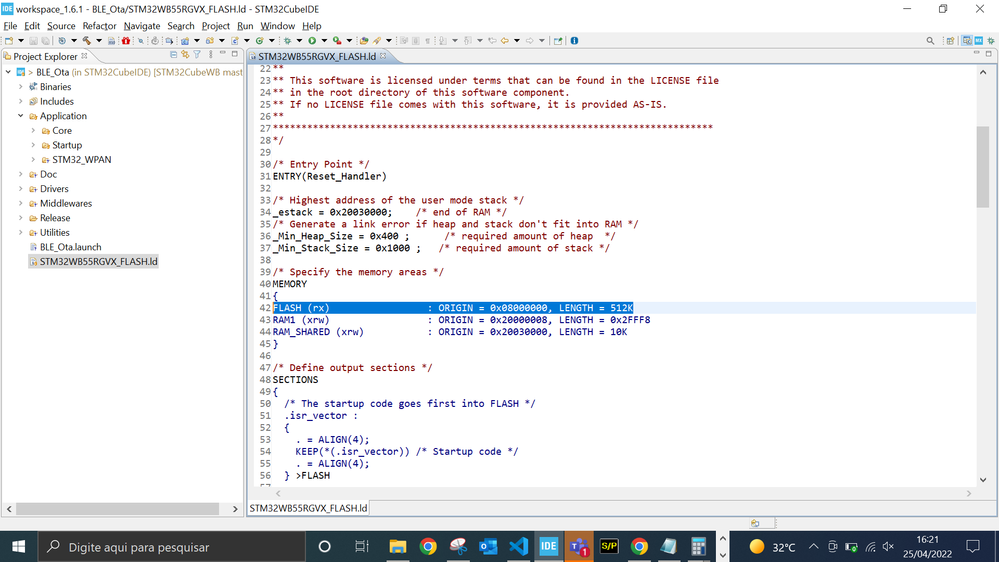Click the Search flashlight toolbar icon

pos(377,41)
